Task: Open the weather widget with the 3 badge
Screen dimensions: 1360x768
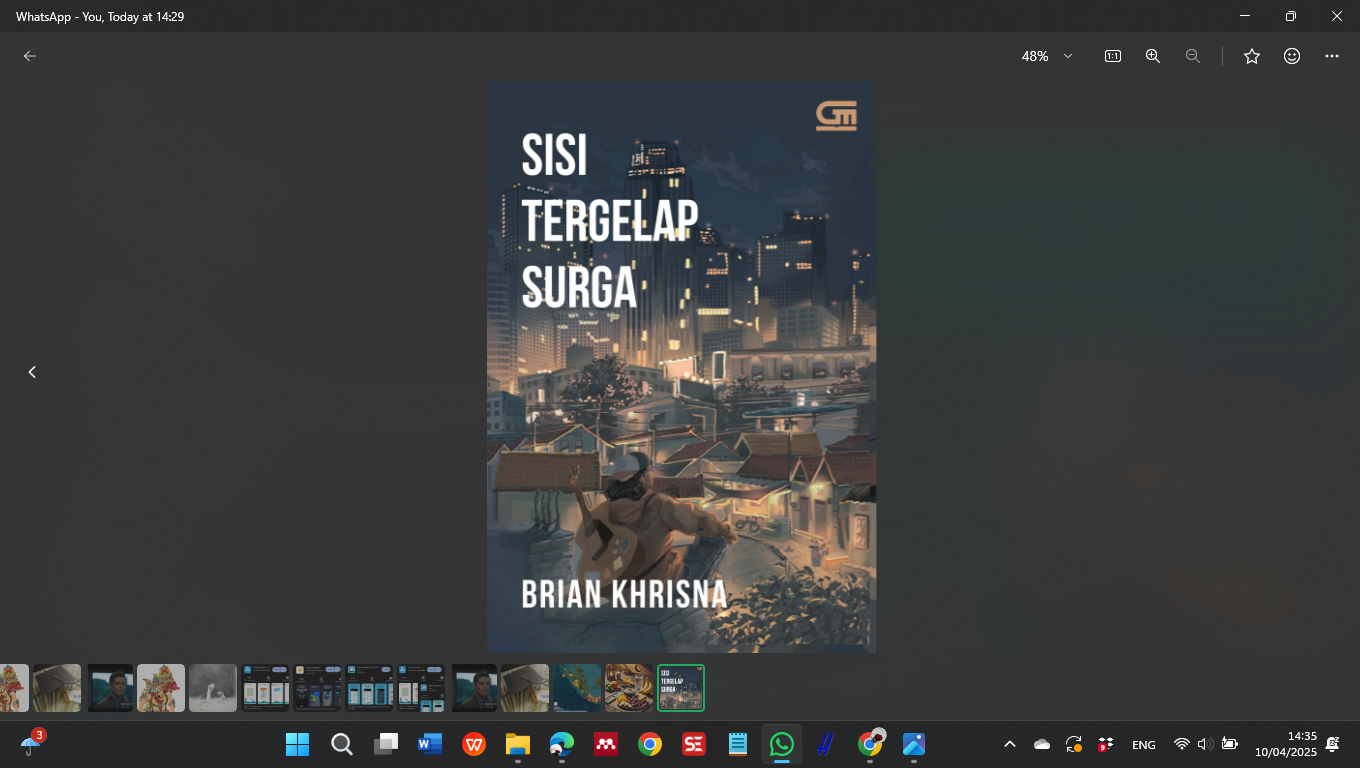Action: 32,743
